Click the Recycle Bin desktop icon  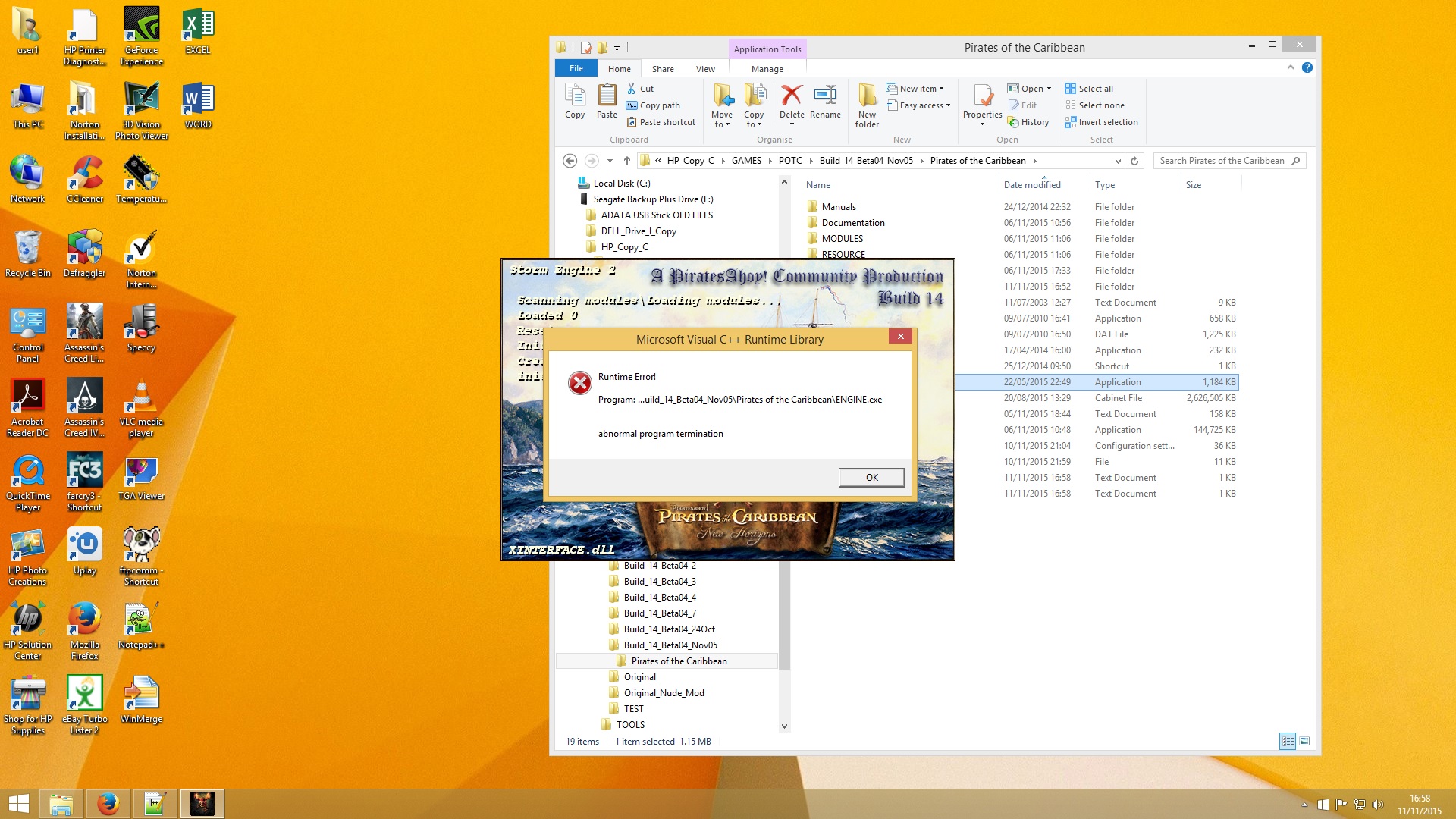pyautogui.click(x=28, y=253)
